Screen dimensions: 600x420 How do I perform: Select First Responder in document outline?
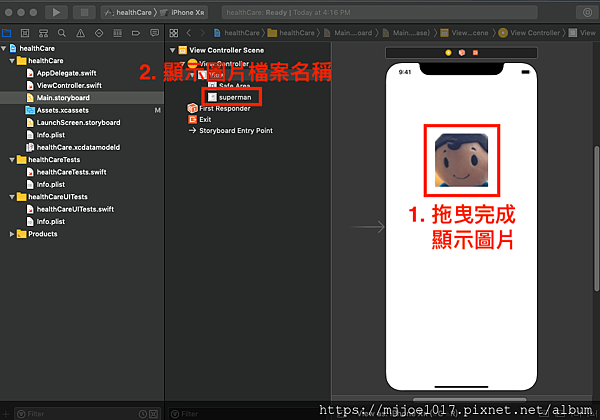pyautogui.click(x=224, y=109)
